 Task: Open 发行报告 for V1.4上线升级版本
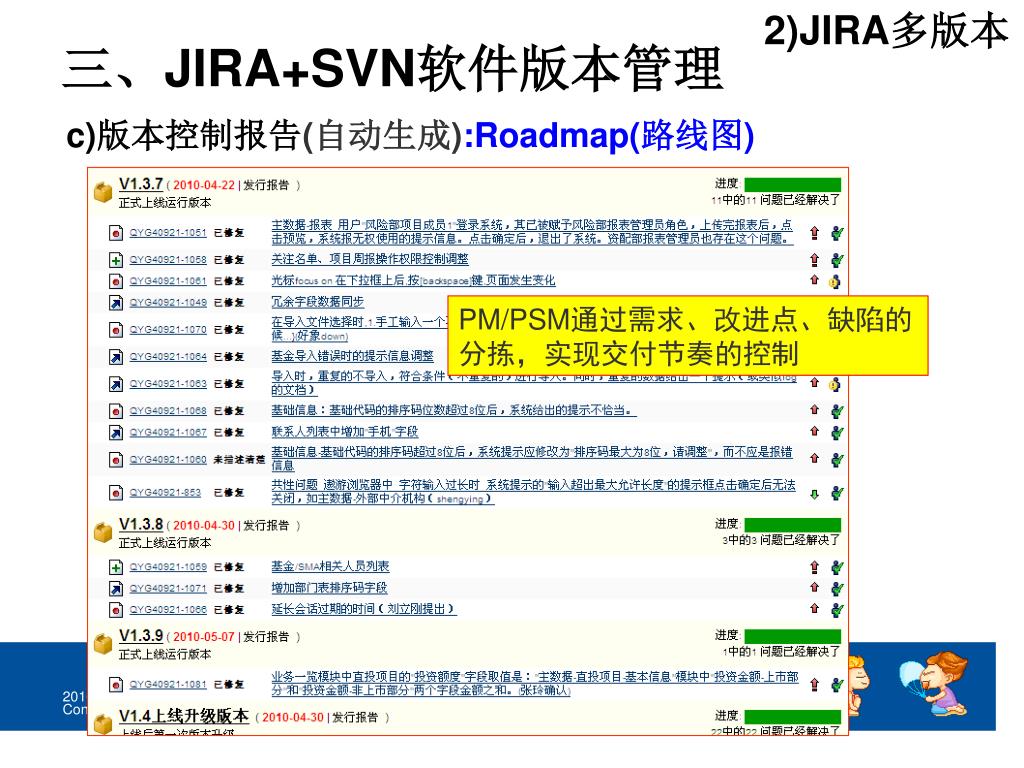[x=355, y=718]
